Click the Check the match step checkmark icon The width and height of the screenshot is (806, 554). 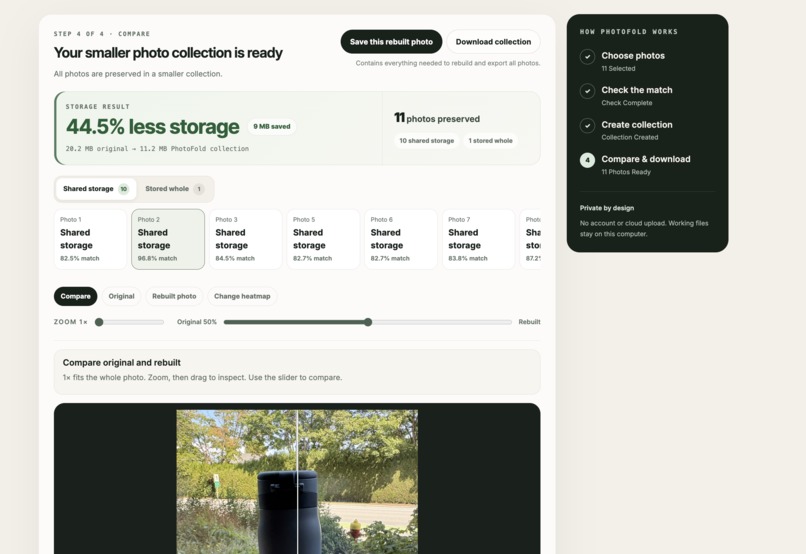(x=588, y=91)
